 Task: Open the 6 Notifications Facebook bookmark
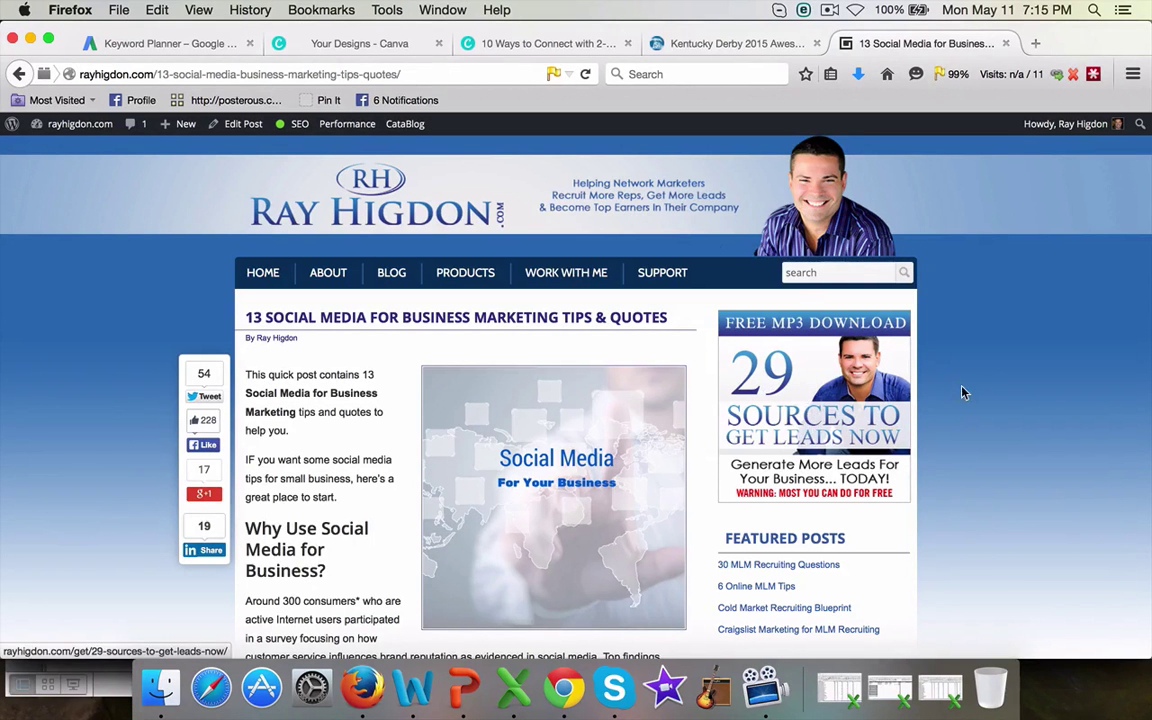pos(397,100)
